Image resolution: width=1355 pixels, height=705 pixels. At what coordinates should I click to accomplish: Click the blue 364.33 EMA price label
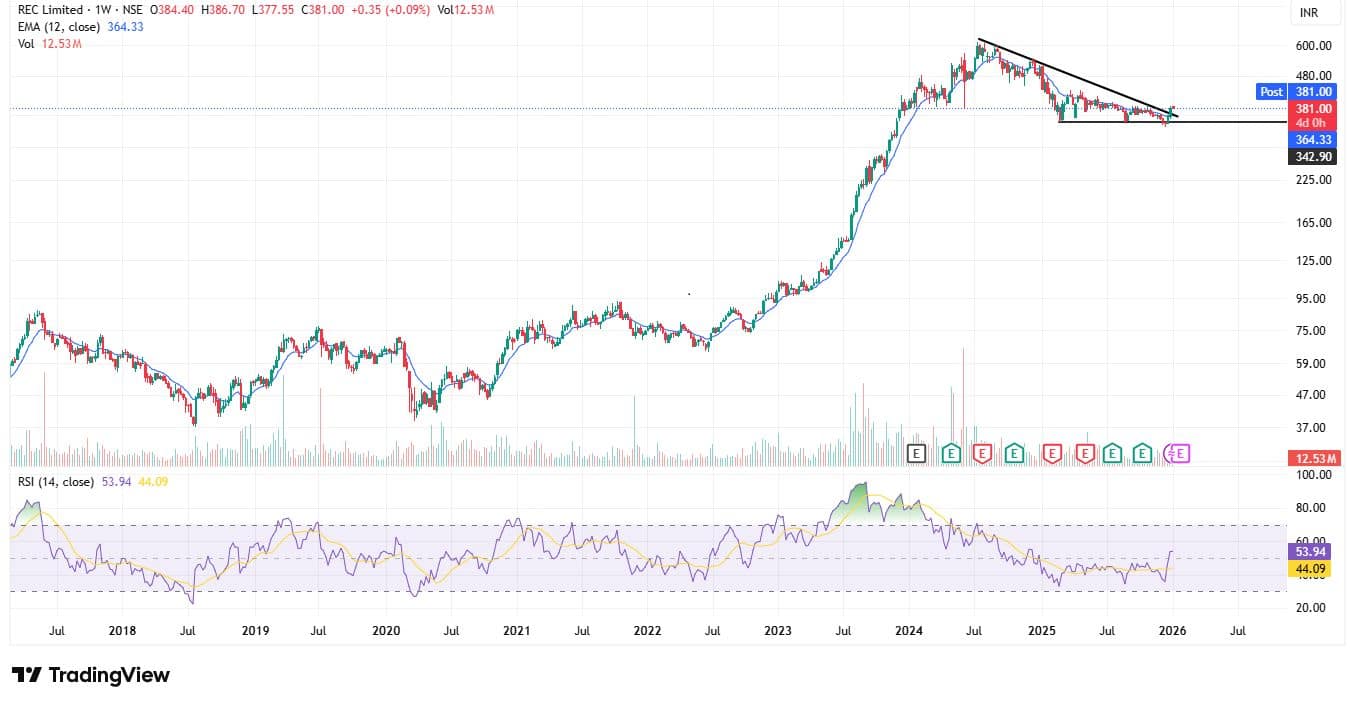[x=1313, y=141]
